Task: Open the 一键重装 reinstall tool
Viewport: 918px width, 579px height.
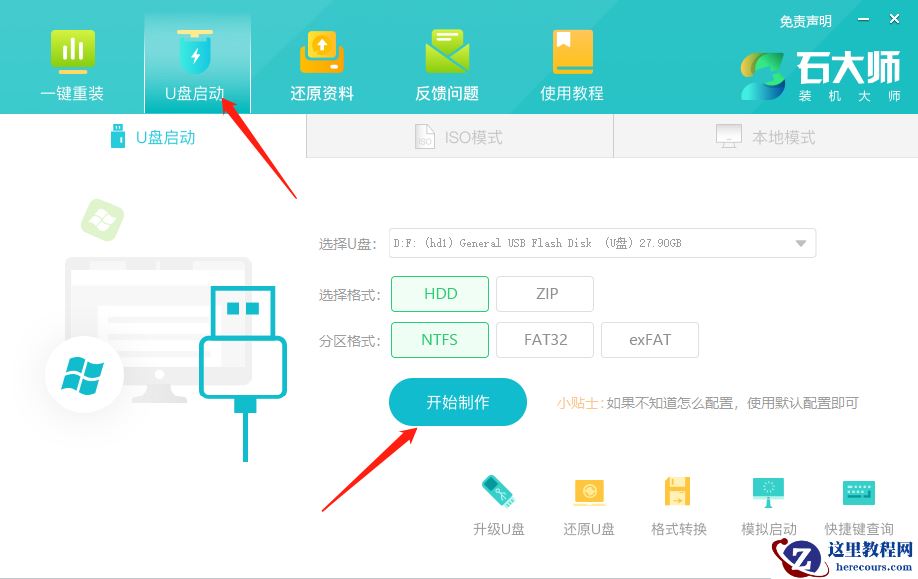Action: 71,60
